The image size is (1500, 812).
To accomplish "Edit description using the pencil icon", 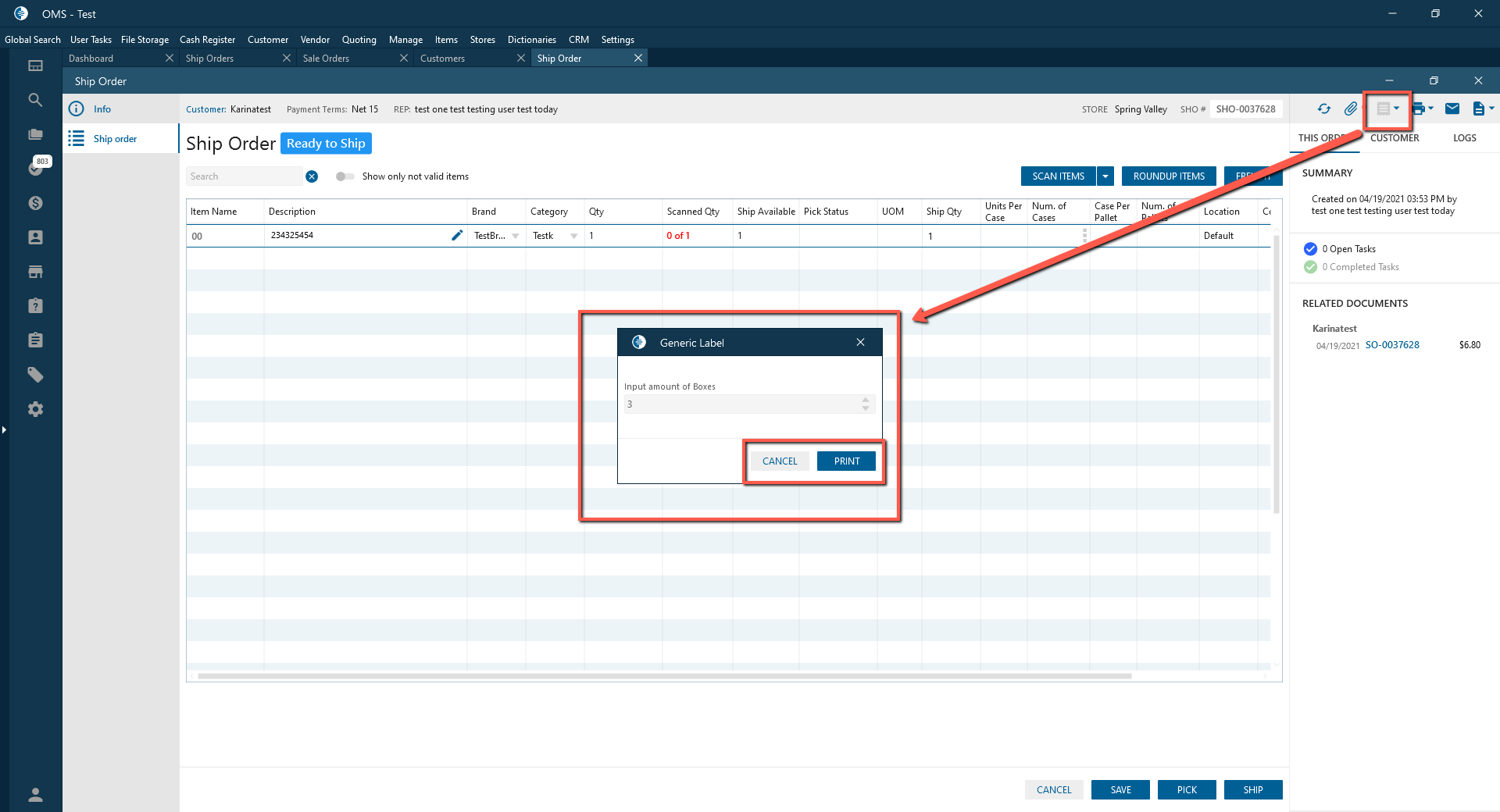I will (457, 235).
